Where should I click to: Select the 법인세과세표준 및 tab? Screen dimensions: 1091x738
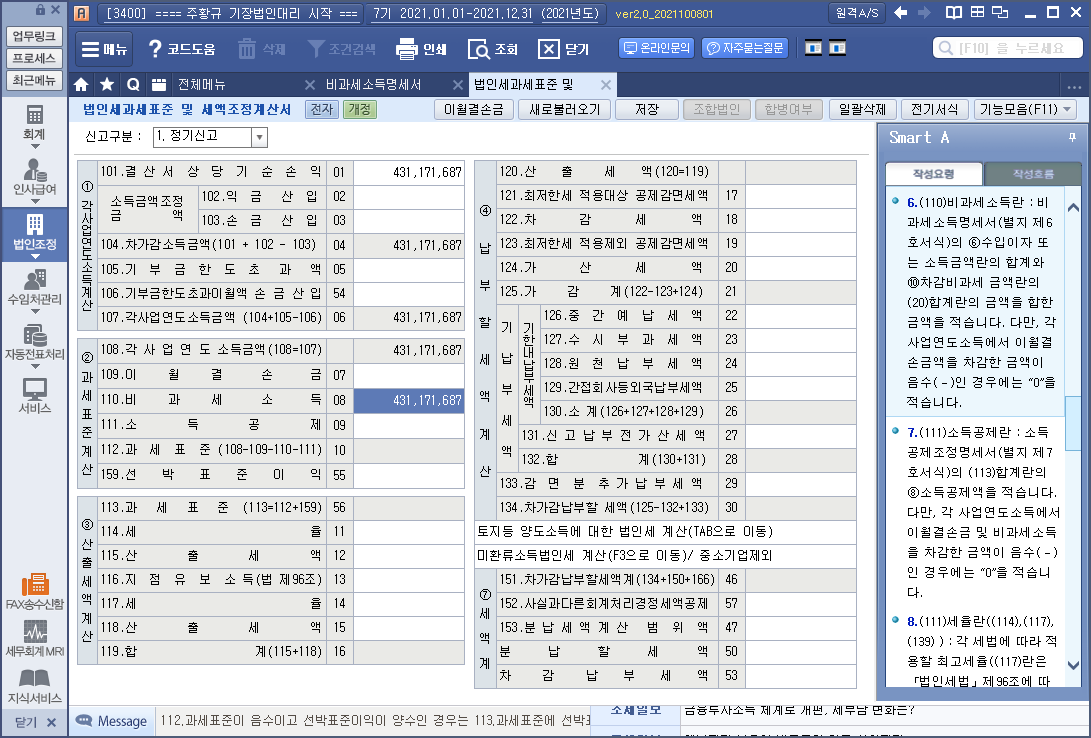[x=524, y=85]
